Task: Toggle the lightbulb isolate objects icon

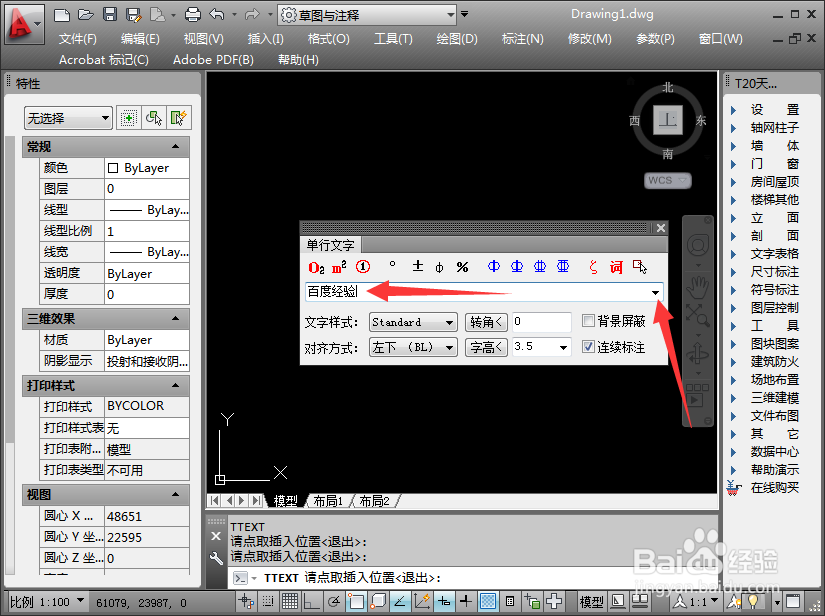Action: click(x=753, y=601)
